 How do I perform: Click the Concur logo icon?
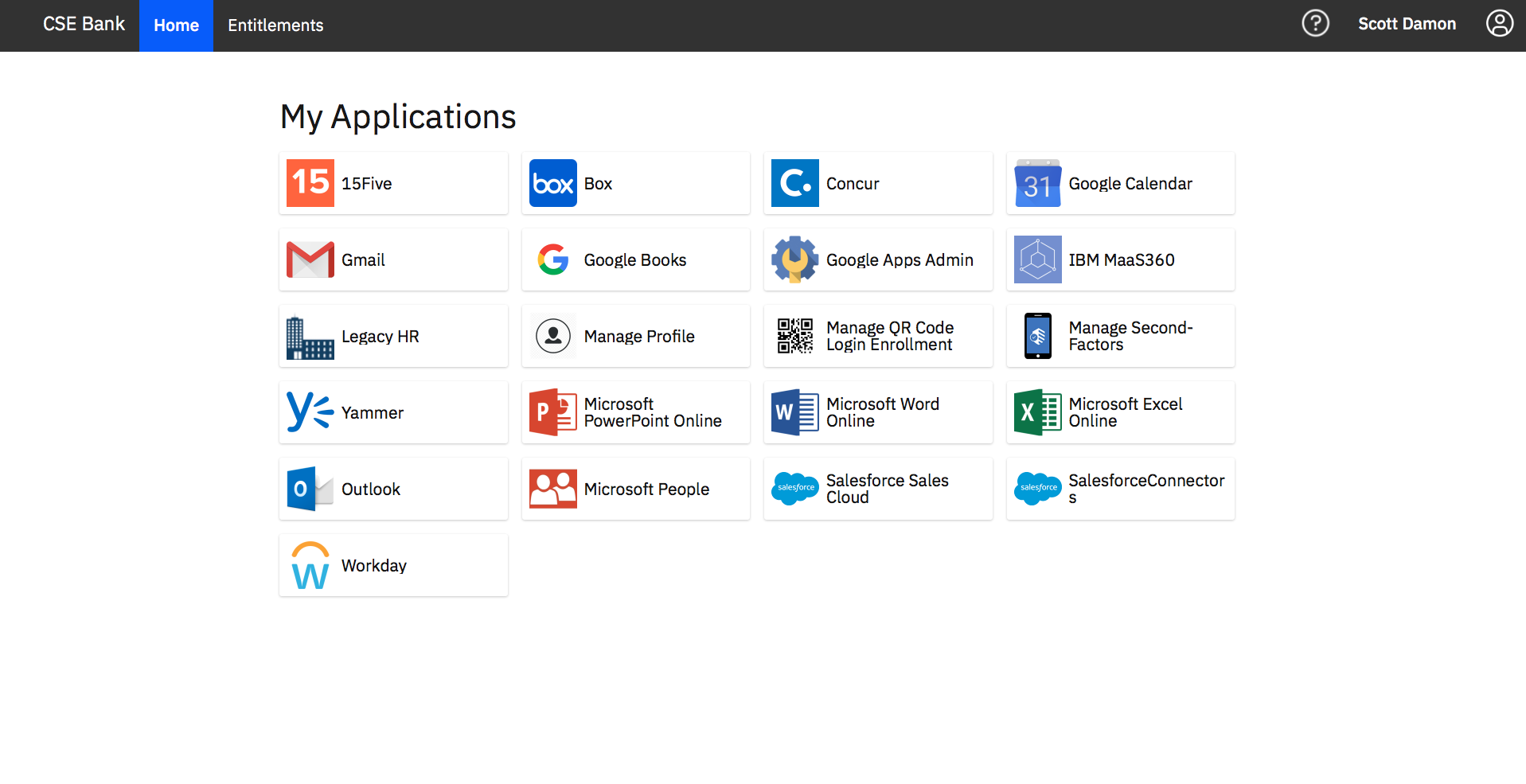coord(795,183)
